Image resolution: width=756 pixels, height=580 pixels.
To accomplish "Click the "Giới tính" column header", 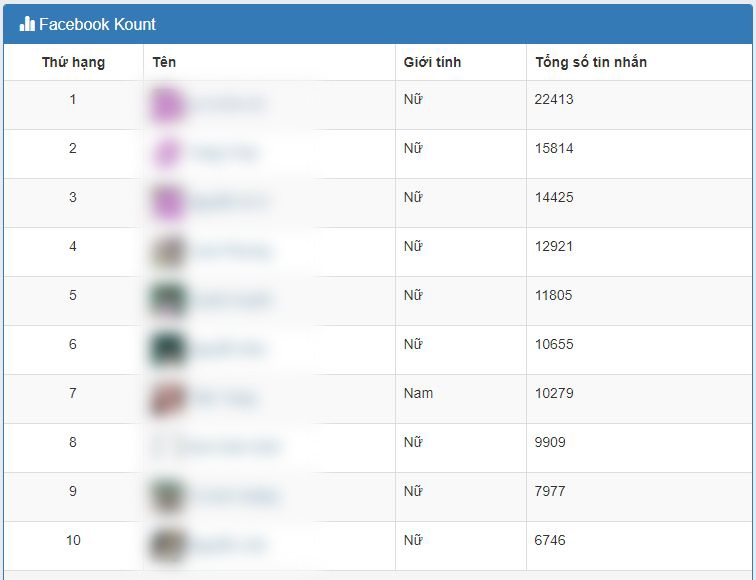I will (432, 62).
